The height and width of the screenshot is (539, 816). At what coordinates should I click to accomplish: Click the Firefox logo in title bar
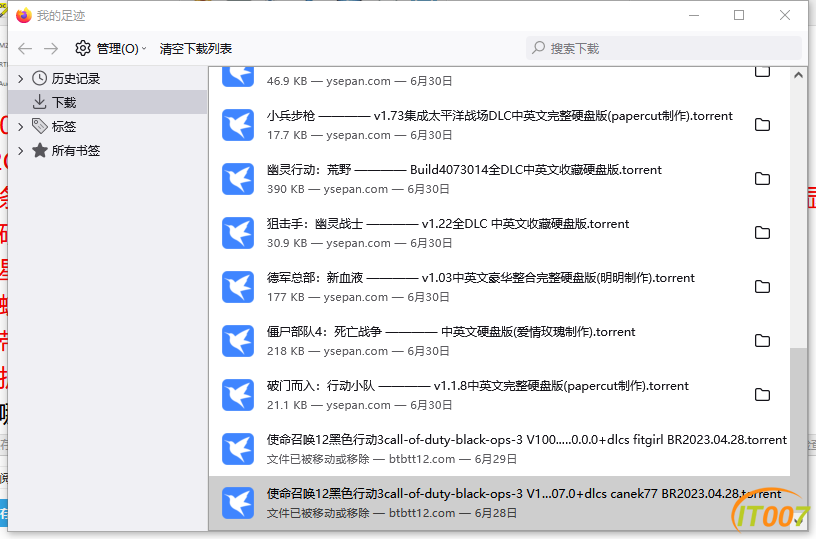coord(23,16)
